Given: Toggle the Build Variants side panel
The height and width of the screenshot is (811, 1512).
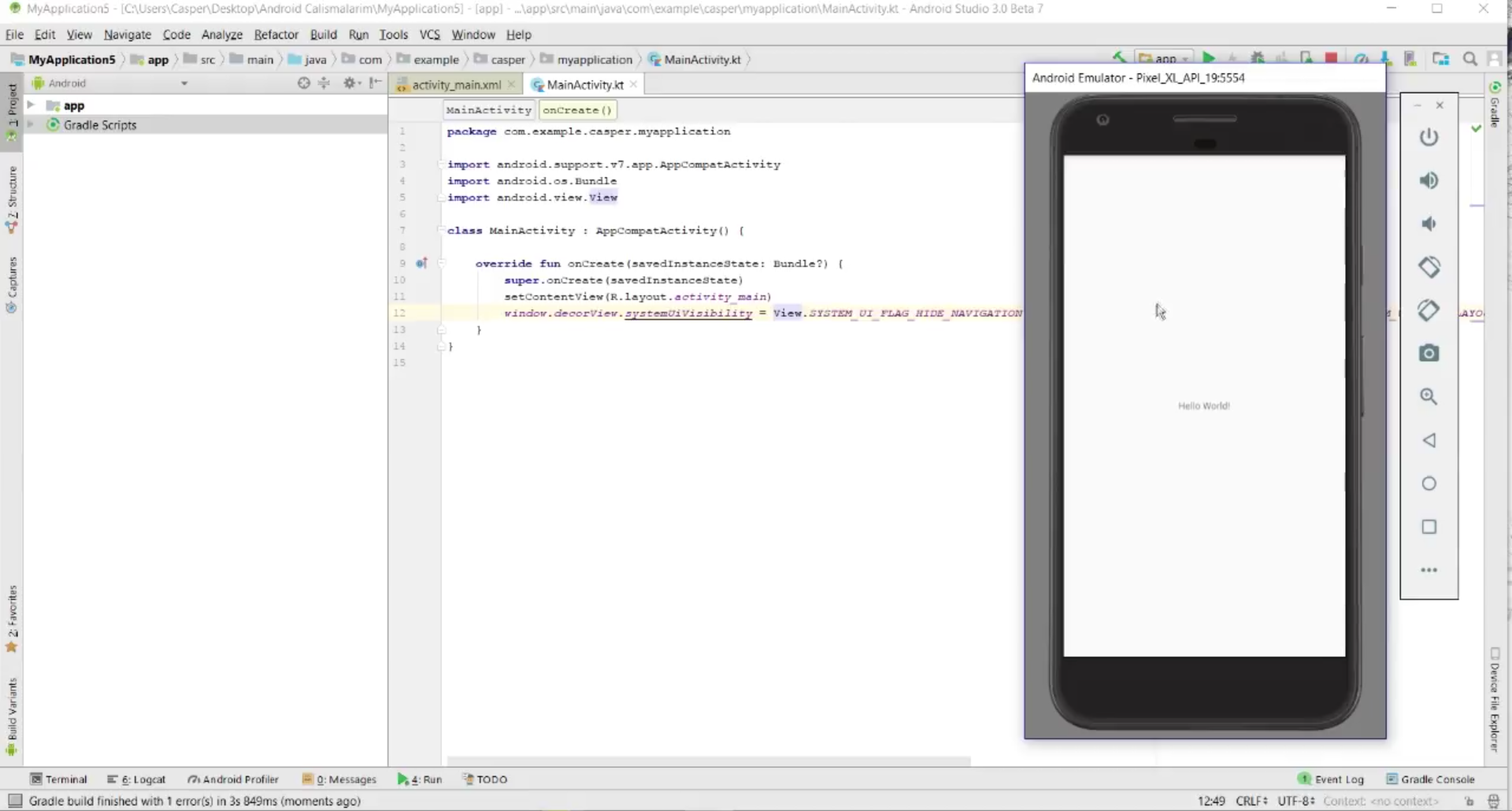Looking at the screenshot, I should point(12,717).
